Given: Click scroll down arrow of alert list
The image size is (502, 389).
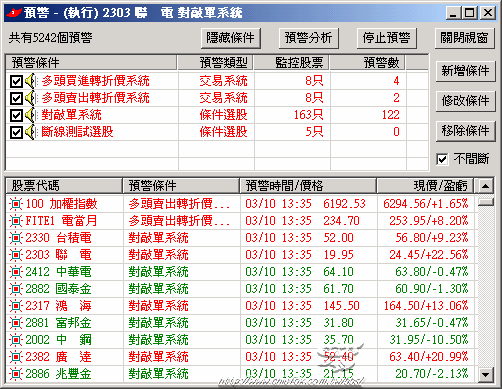Looking at the screenshot, I should coord(485,374).
